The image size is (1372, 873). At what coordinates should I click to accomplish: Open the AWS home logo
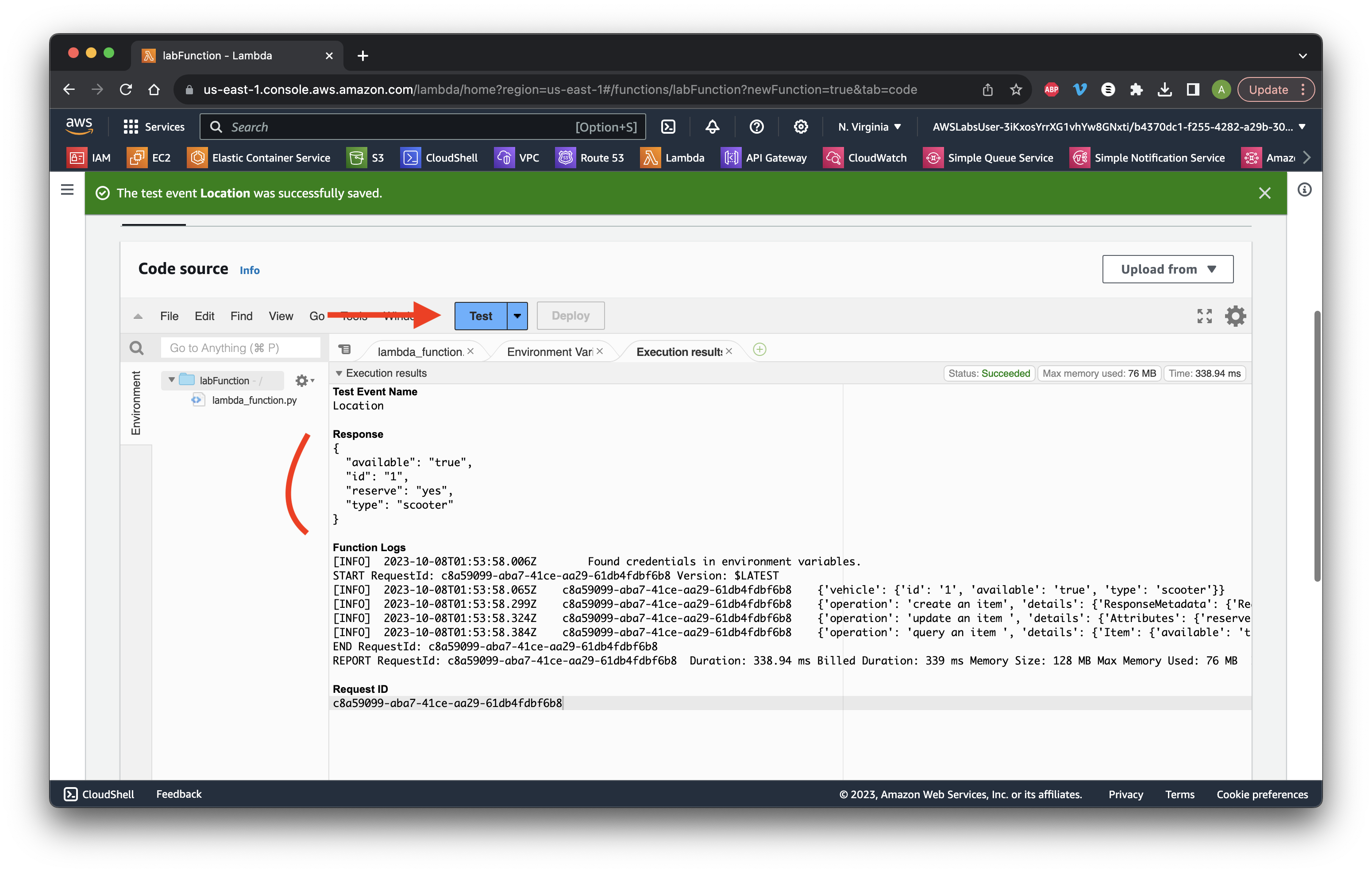[79, 126]
